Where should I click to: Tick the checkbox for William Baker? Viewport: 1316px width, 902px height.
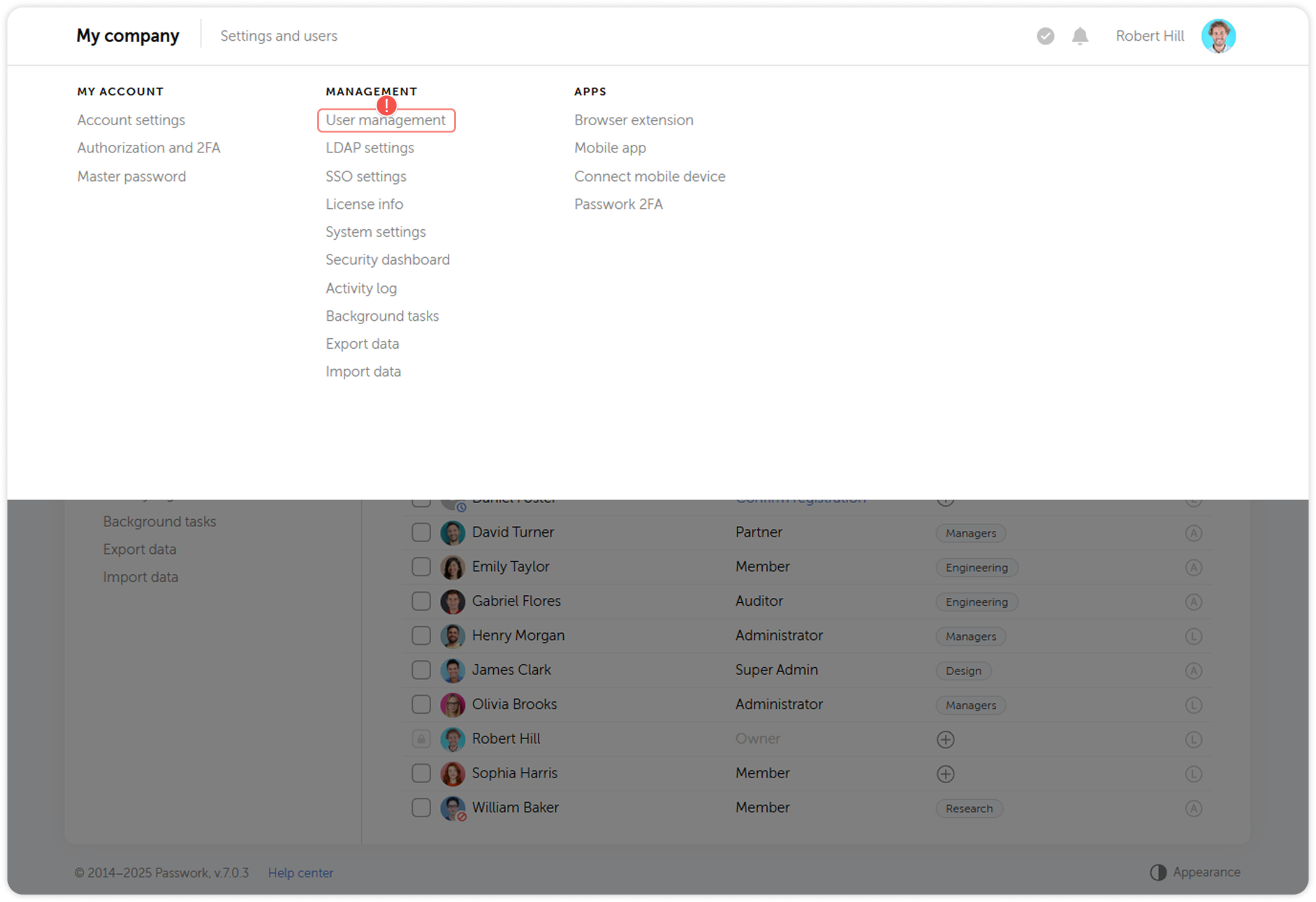(x=421, y=807)
